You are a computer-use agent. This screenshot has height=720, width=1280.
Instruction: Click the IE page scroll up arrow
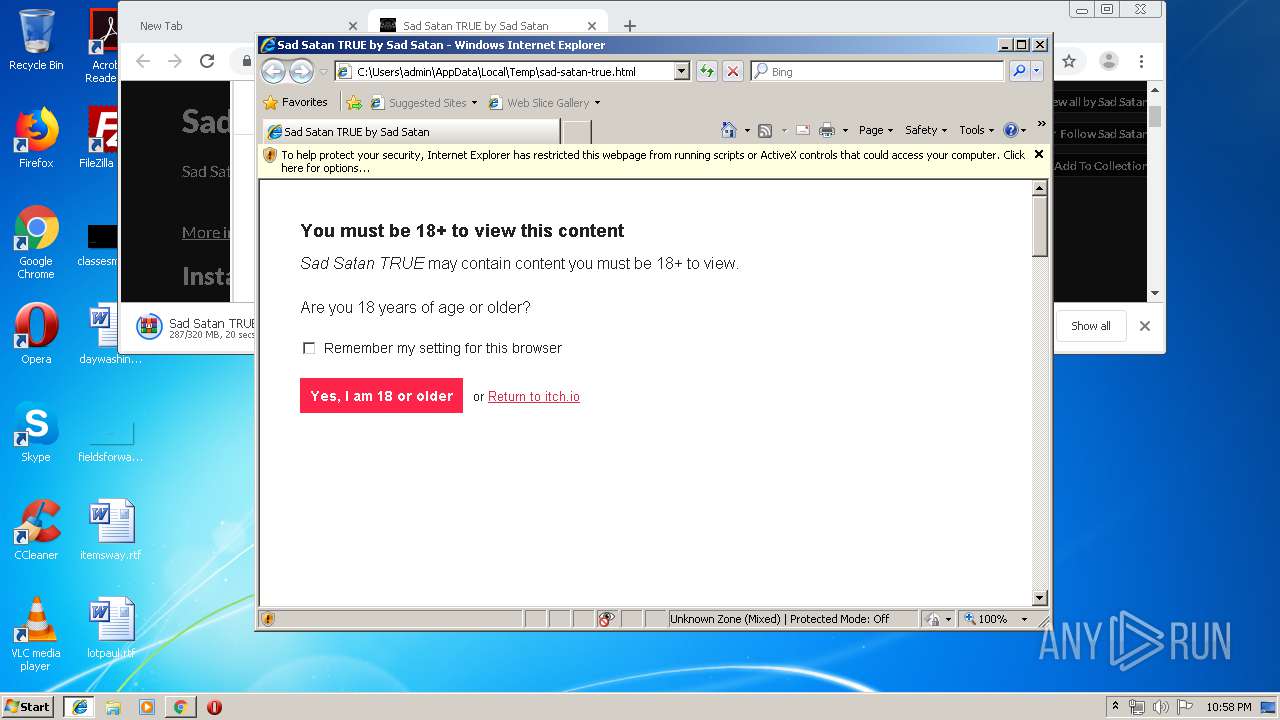[x=1039, y=188]
